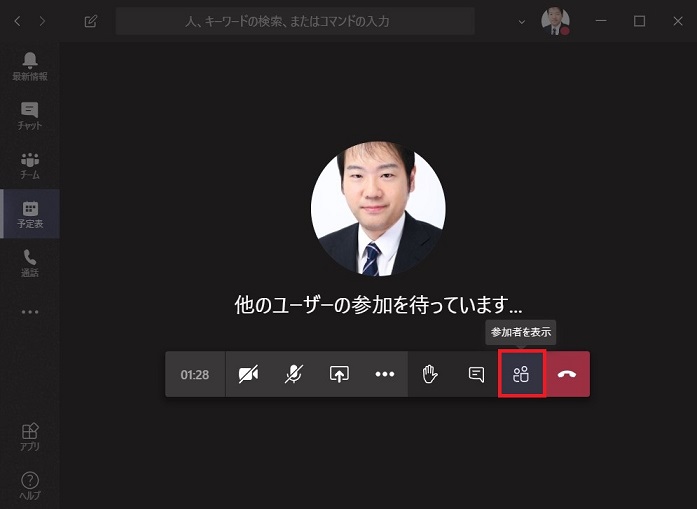Go back with the back arrow
Image resolution: width=697 pixels, height=509 pixels.
pyautogui.click(x=17, y=21)
